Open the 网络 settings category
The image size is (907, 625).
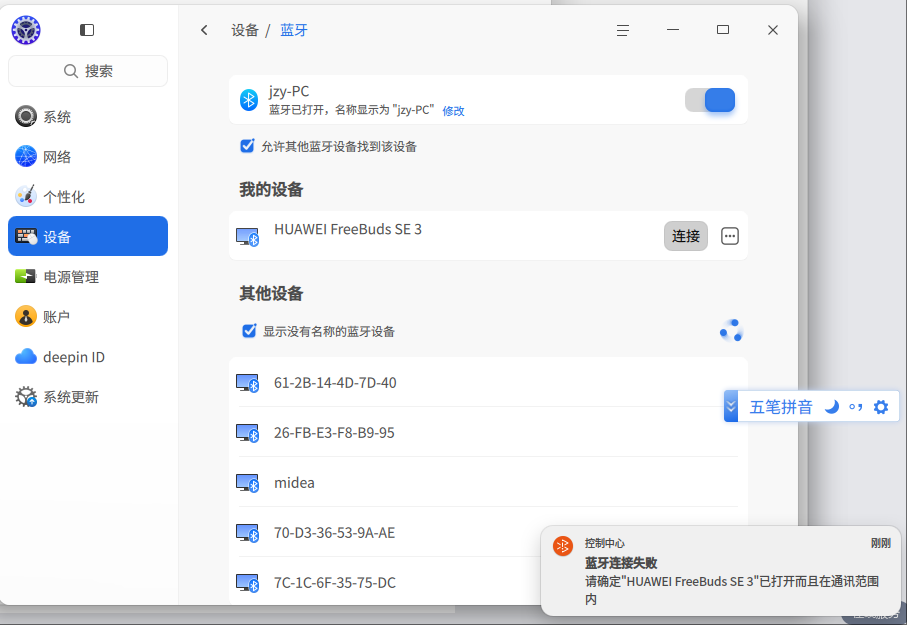pyautogui.click(x=88, y=157)
